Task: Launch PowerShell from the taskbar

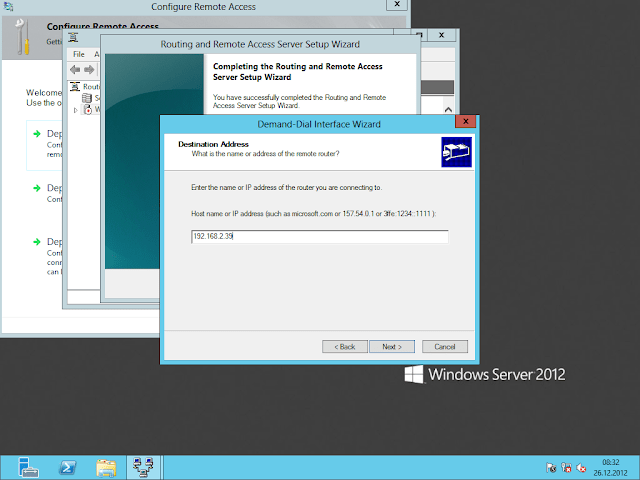Action: pos(66,467)
